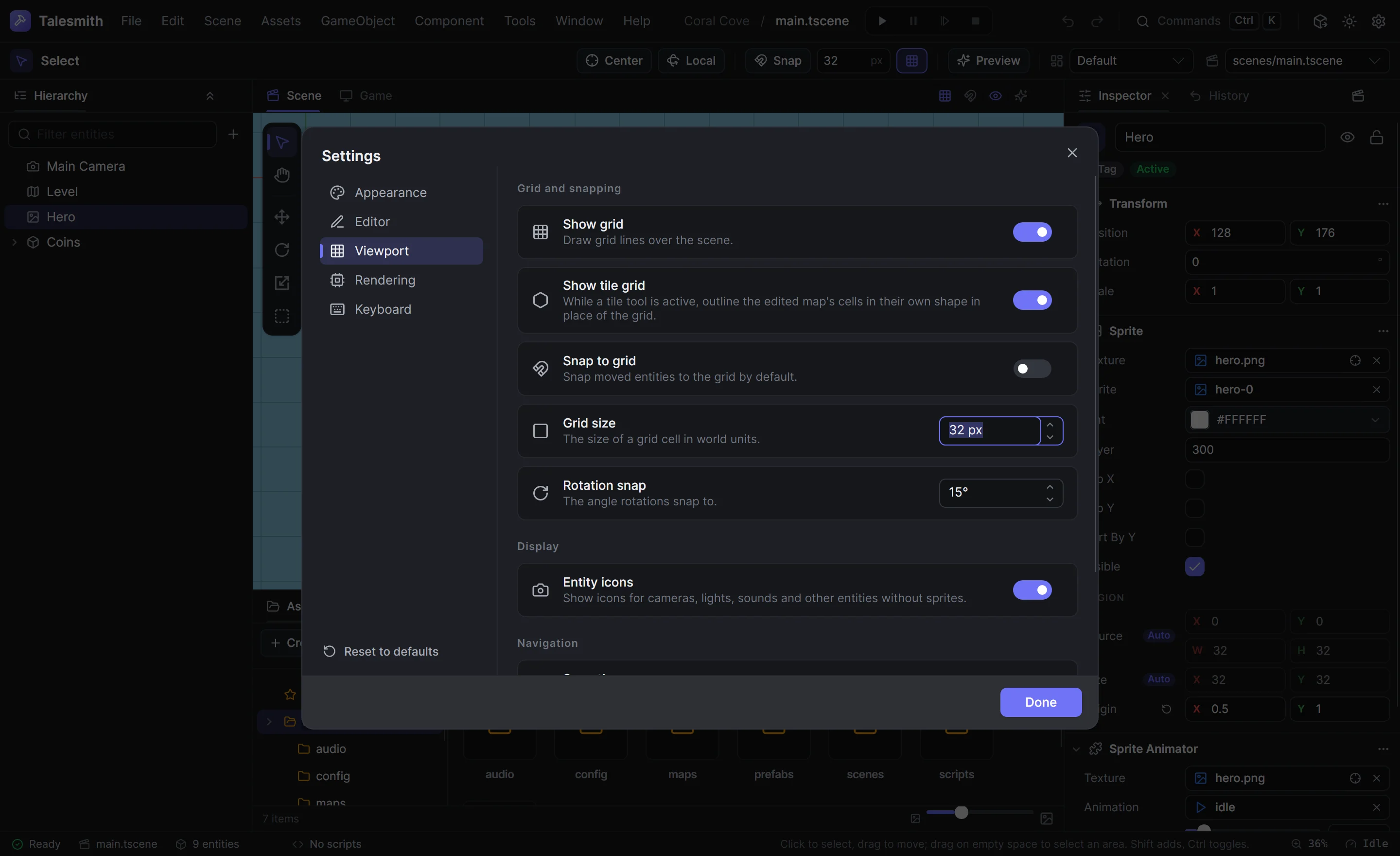Screen dimensions: 1400x856
Task: Open the settings gear in top bar
Action: coord(1379,21)
